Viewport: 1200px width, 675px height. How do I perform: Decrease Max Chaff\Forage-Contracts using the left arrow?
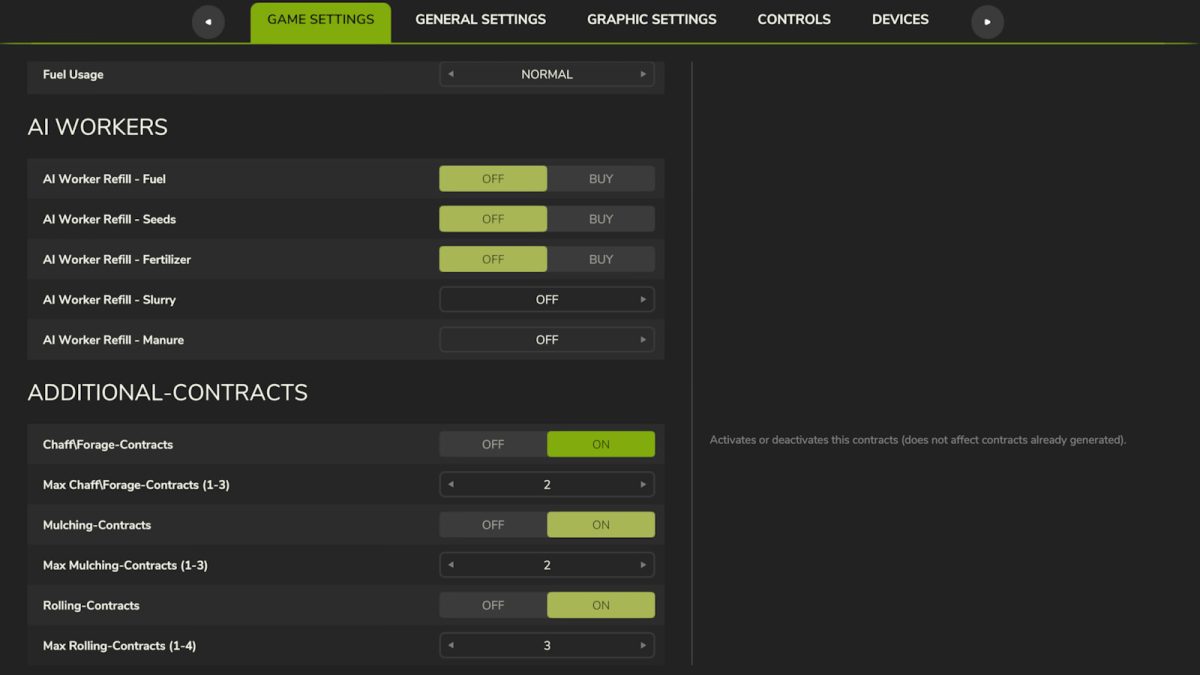tap(451, 484)
